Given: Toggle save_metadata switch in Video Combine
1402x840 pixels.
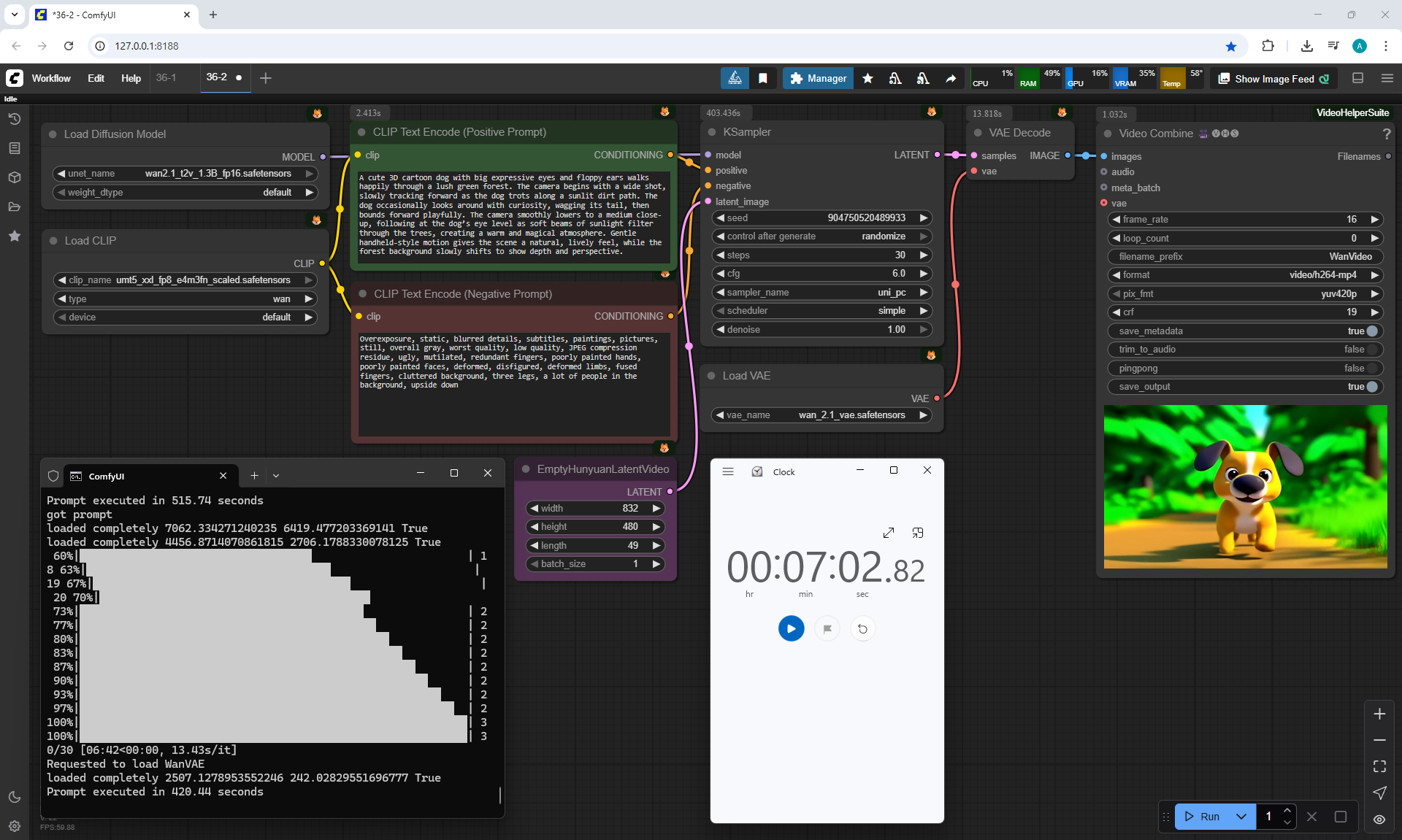Looking at the screenshot, I should (x=1371, y=331).
